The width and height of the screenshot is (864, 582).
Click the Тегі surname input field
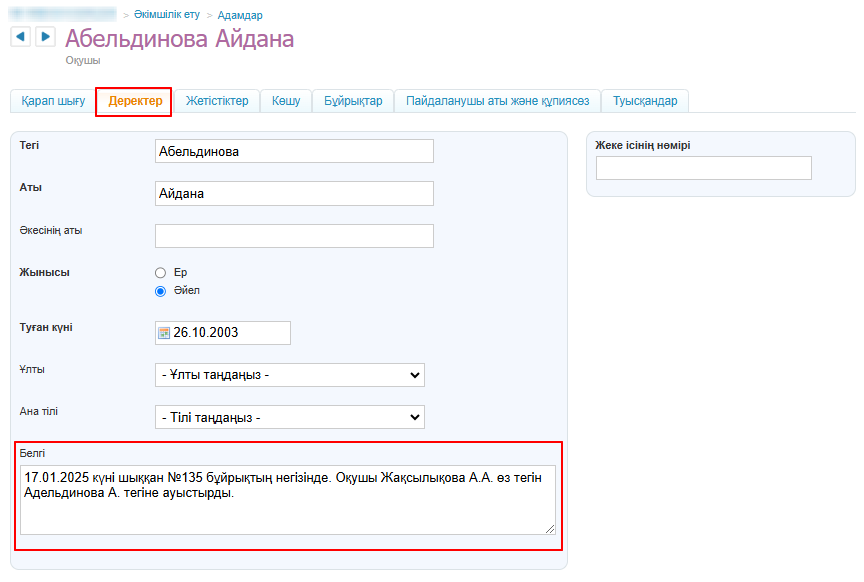point(294,151)
